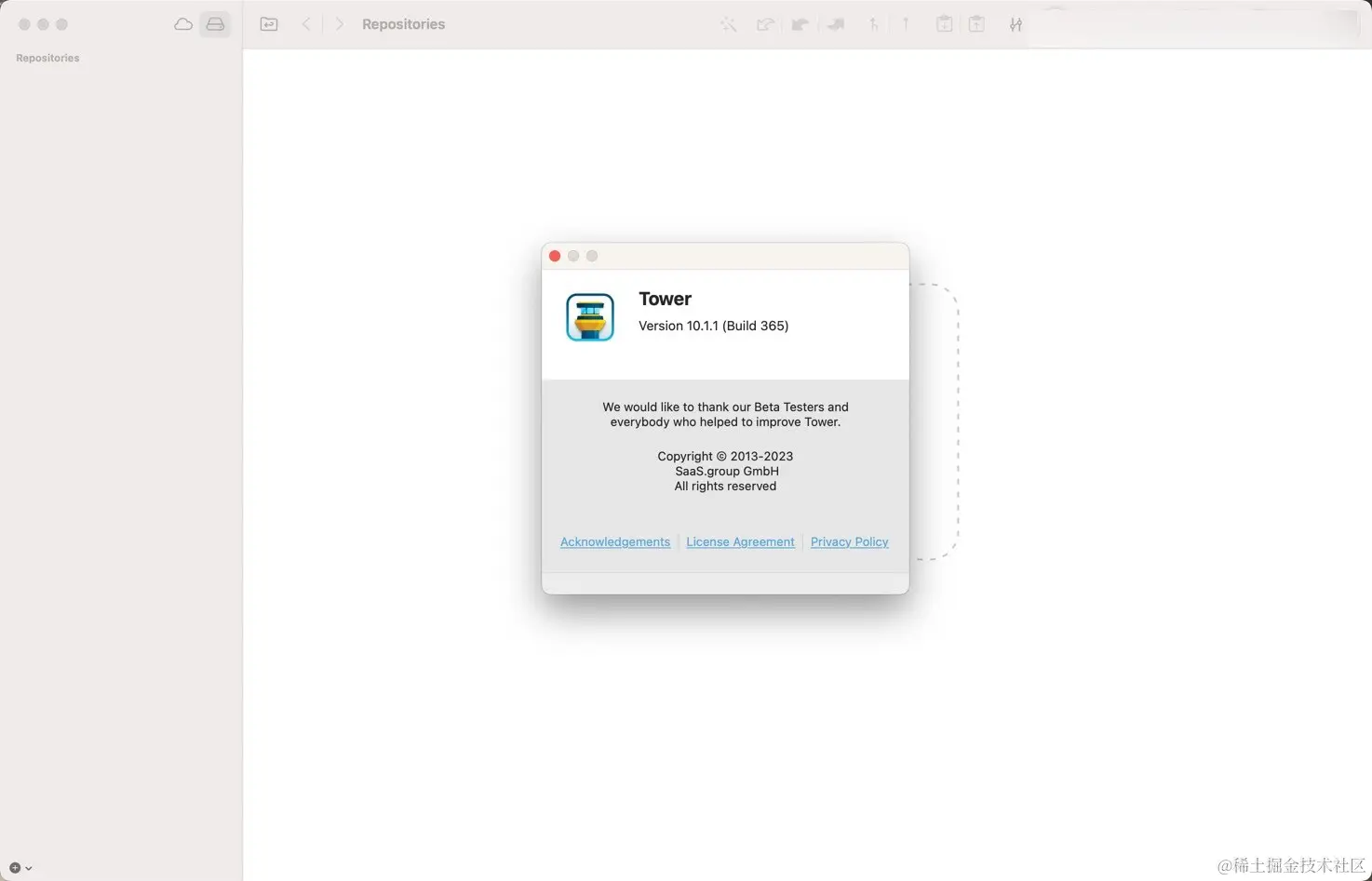Select the local repositories drive icon

[x=215, y=24]
